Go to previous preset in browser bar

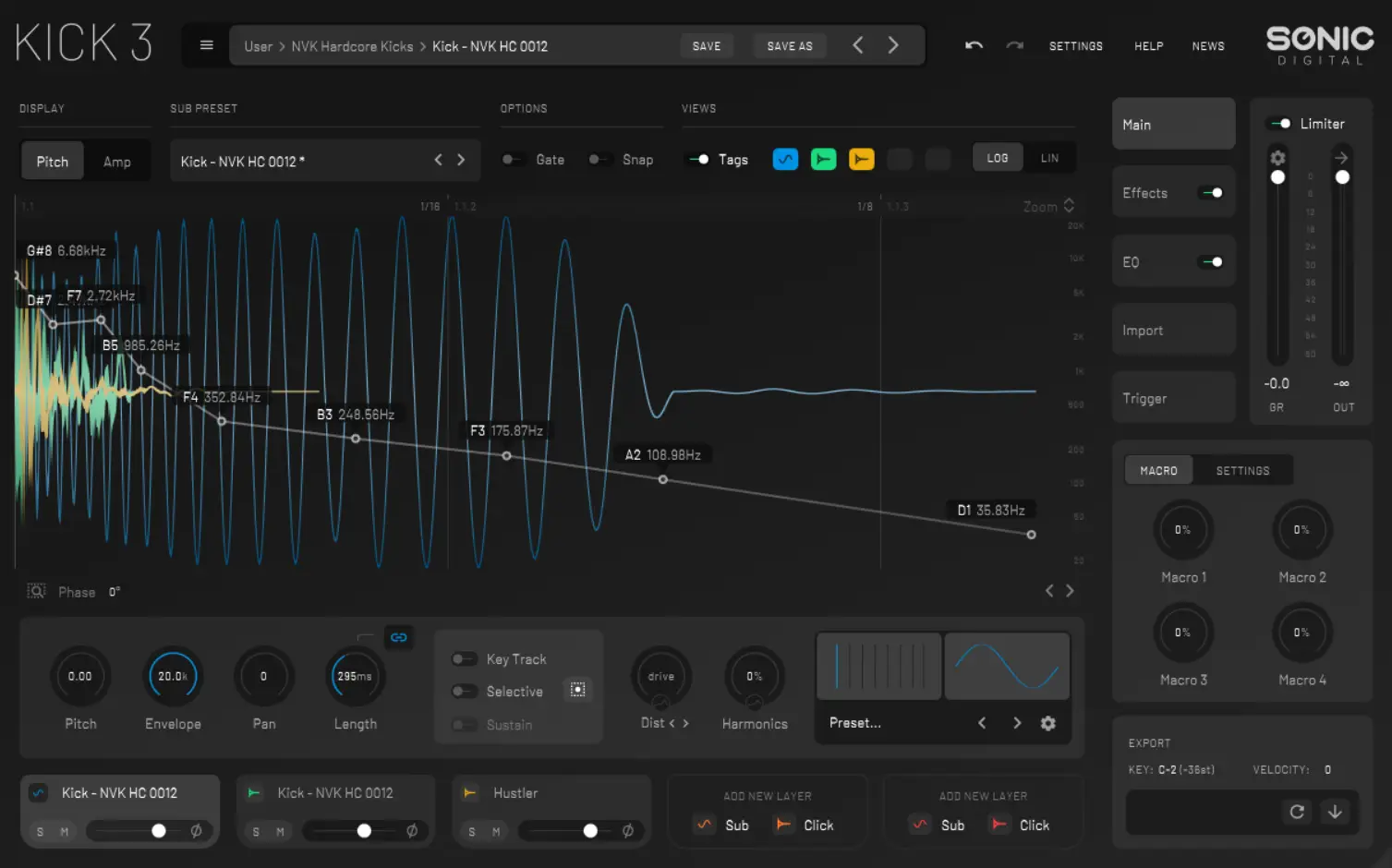(x=858, y=45)
